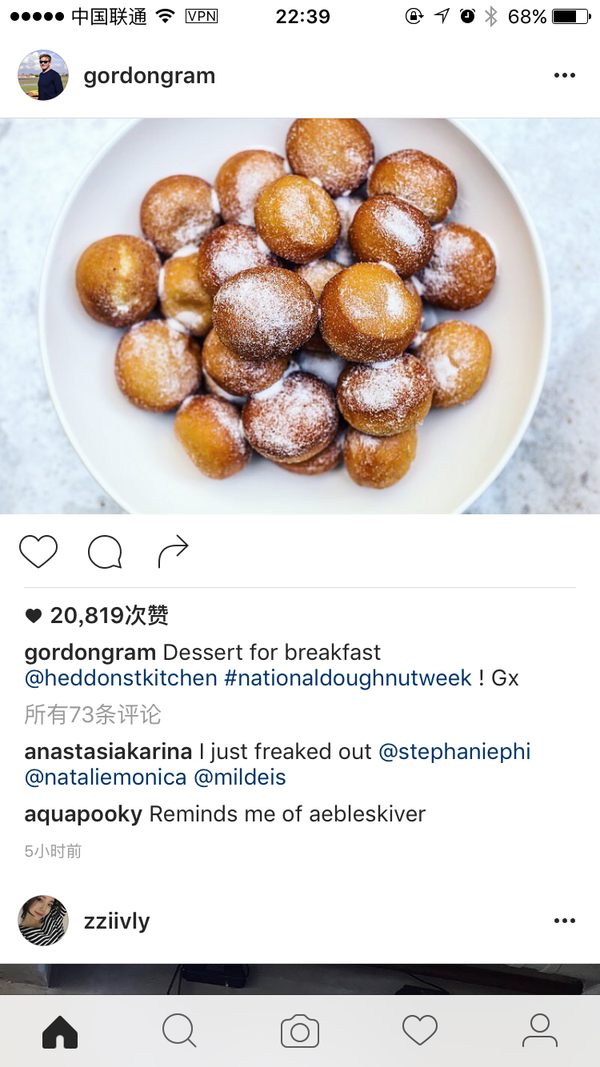The image size is (600, 1067).
Task: Go to Home tab in bottom bar
Action: pyautogui.click(x=60, y=1032)
